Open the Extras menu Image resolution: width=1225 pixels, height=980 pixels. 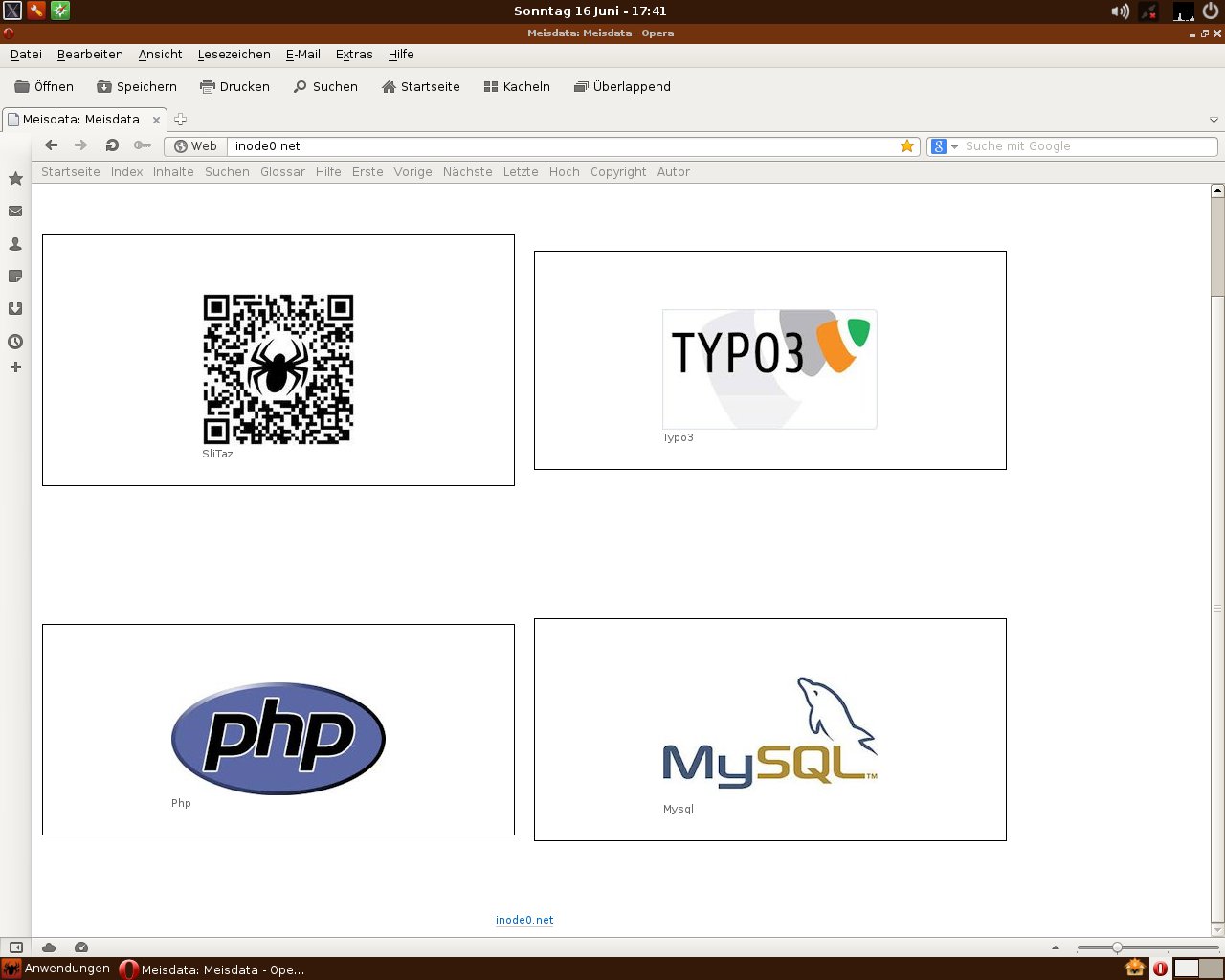(354, 55)
